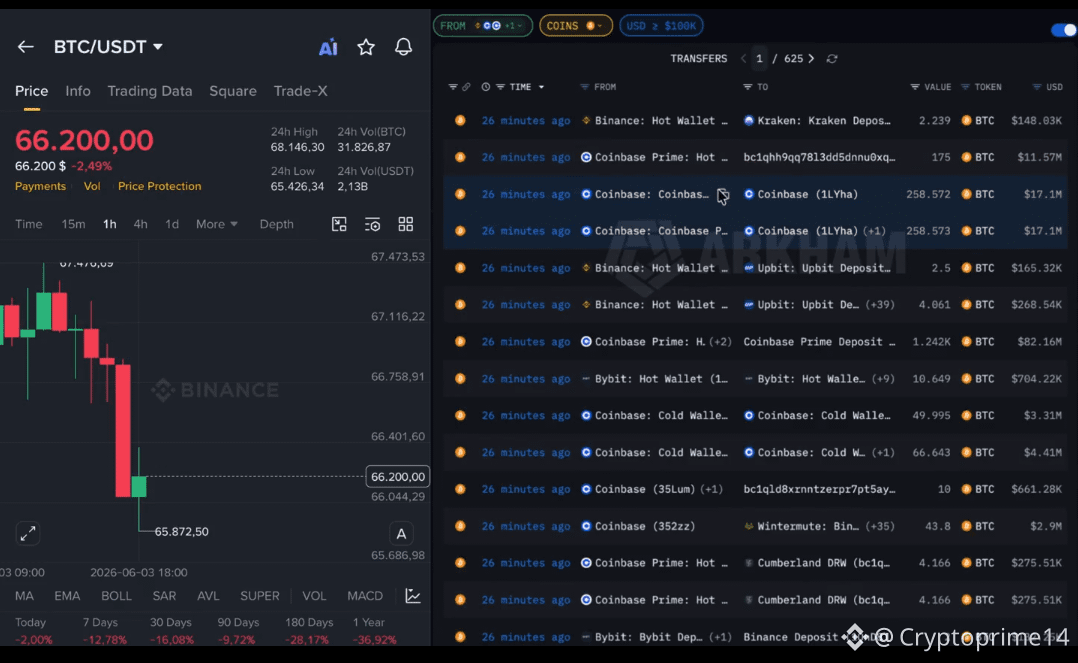Open the Wintermute recipient entity
1078x663 pixels.
click(802, 526)
